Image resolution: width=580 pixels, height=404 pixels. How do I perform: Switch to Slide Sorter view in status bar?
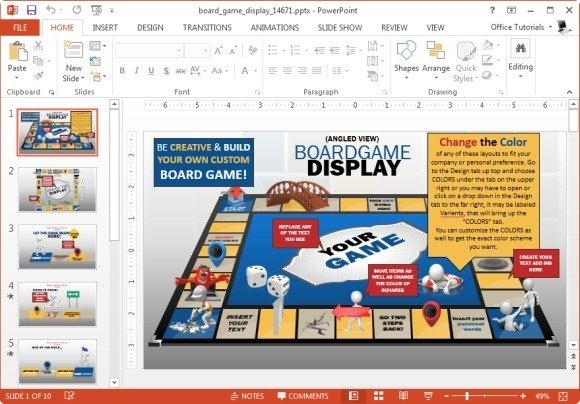click(x=378, y=396)
